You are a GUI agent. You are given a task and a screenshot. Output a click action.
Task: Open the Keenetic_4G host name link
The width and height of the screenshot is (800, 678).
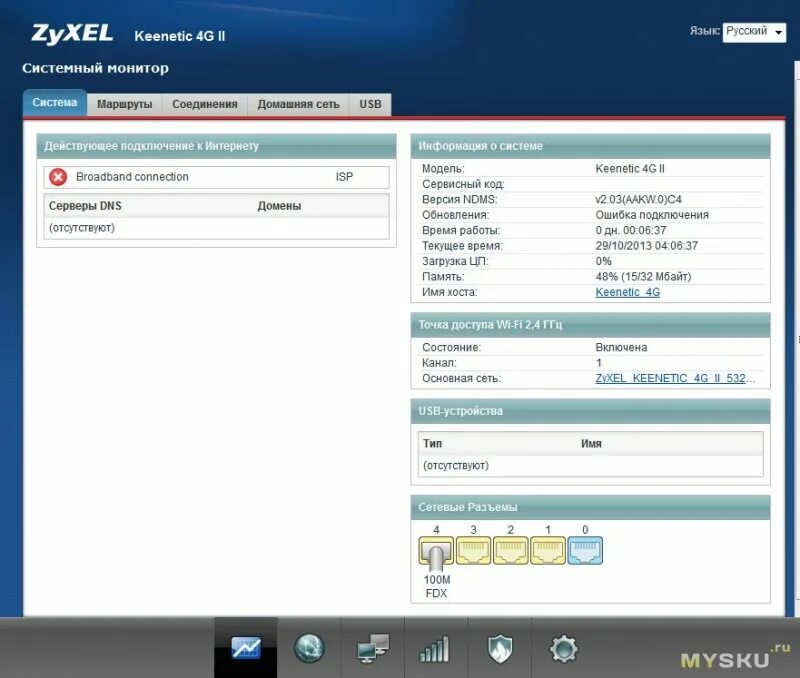click(x=628, y=292)
